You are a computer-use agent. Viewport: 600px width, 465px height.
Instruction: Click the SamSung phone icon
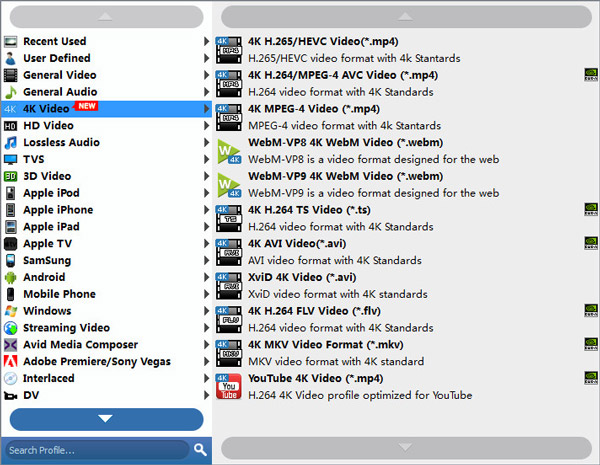tap(10, 260)
